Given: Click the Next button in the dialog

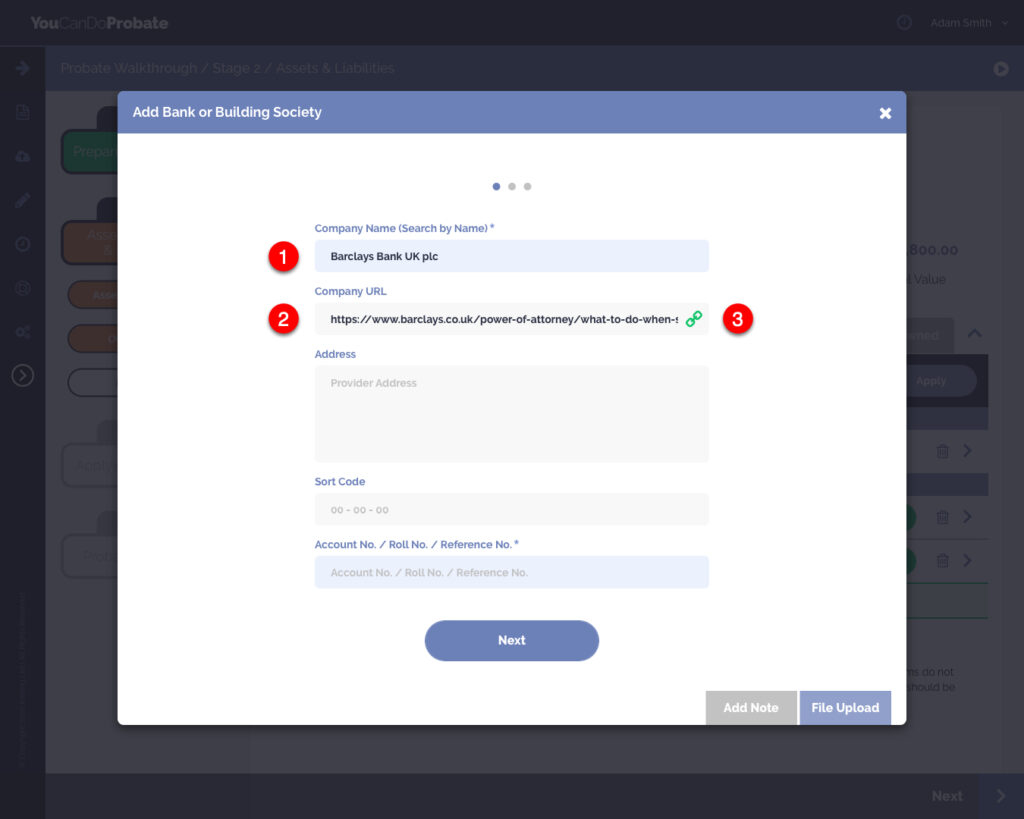Looking at the screenshot, I should click(x=511, y=640).
